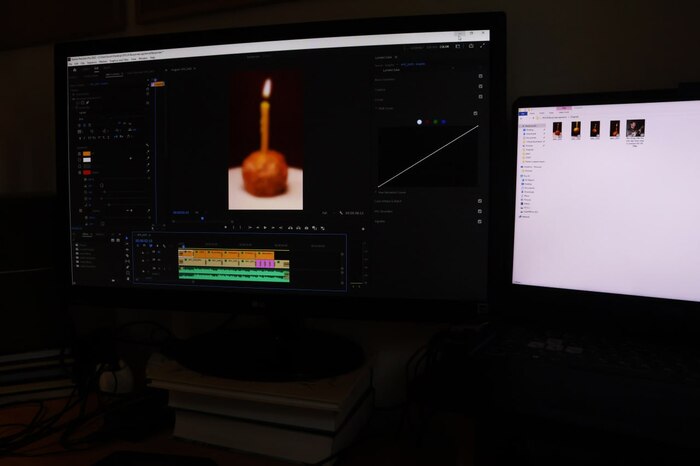Click the Program monitor playhead timecode

pos(181,212)
